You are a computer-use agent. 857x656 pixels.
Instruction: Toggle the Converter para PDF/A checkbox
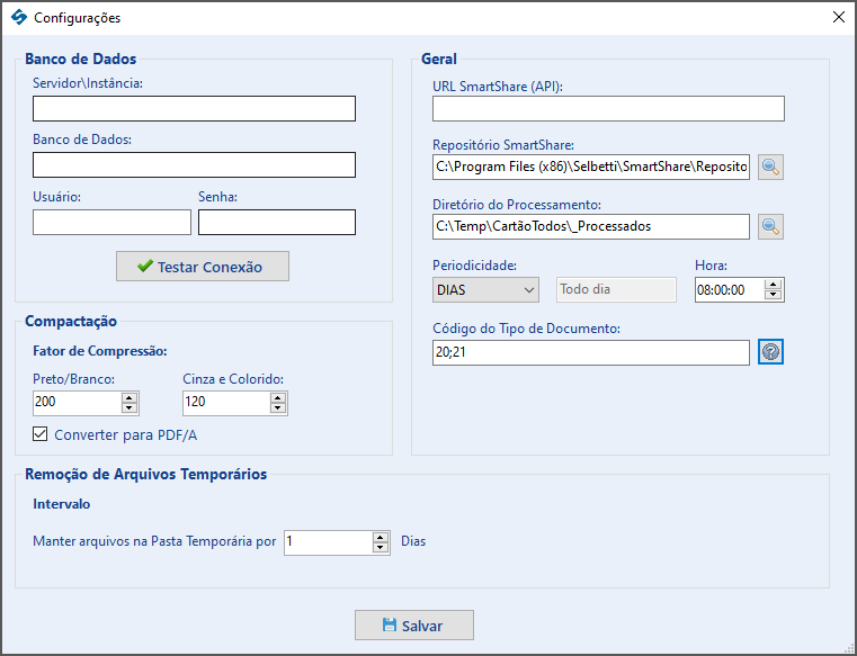[x=40, y=434]
